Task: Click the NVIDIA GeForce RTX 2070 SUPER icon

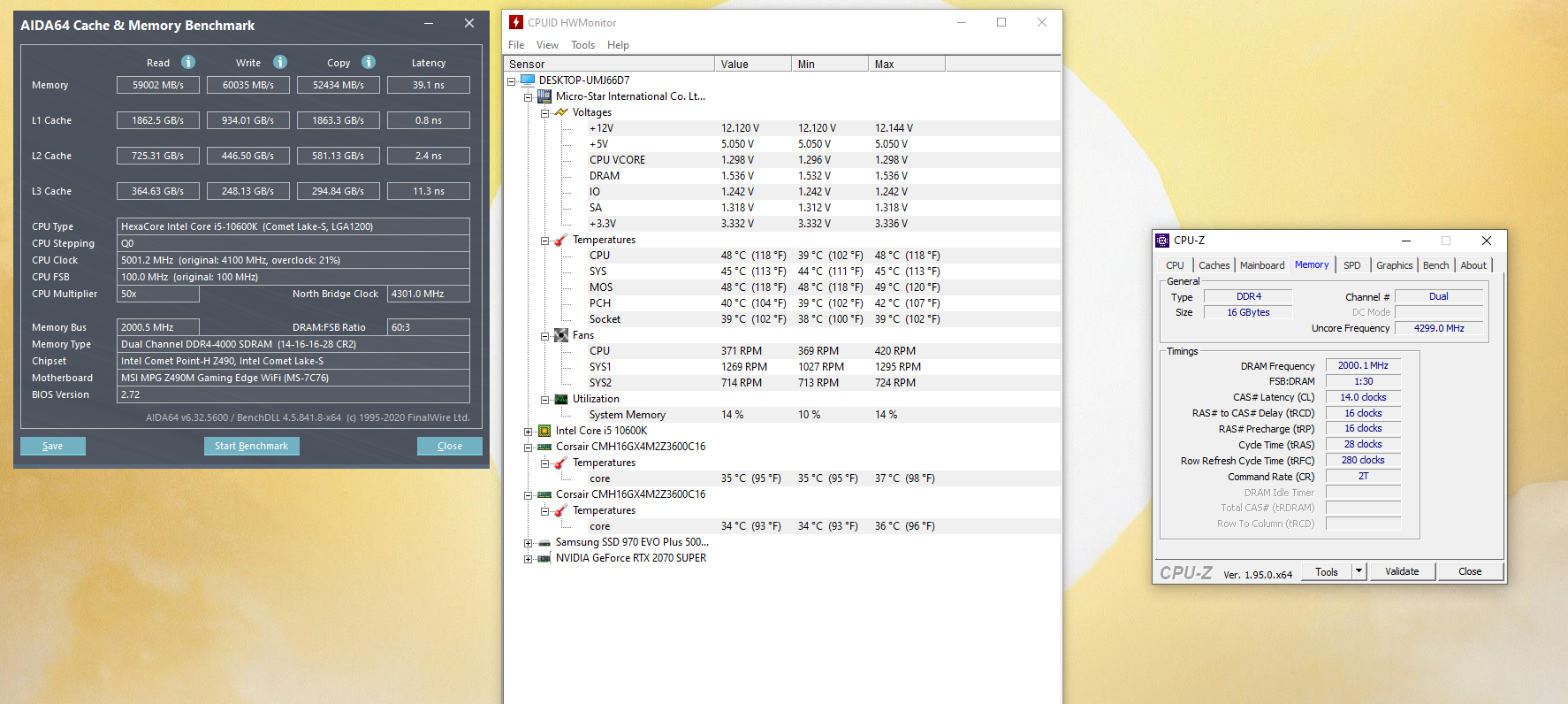Action: pyautogui.click(x=544, y=558)
